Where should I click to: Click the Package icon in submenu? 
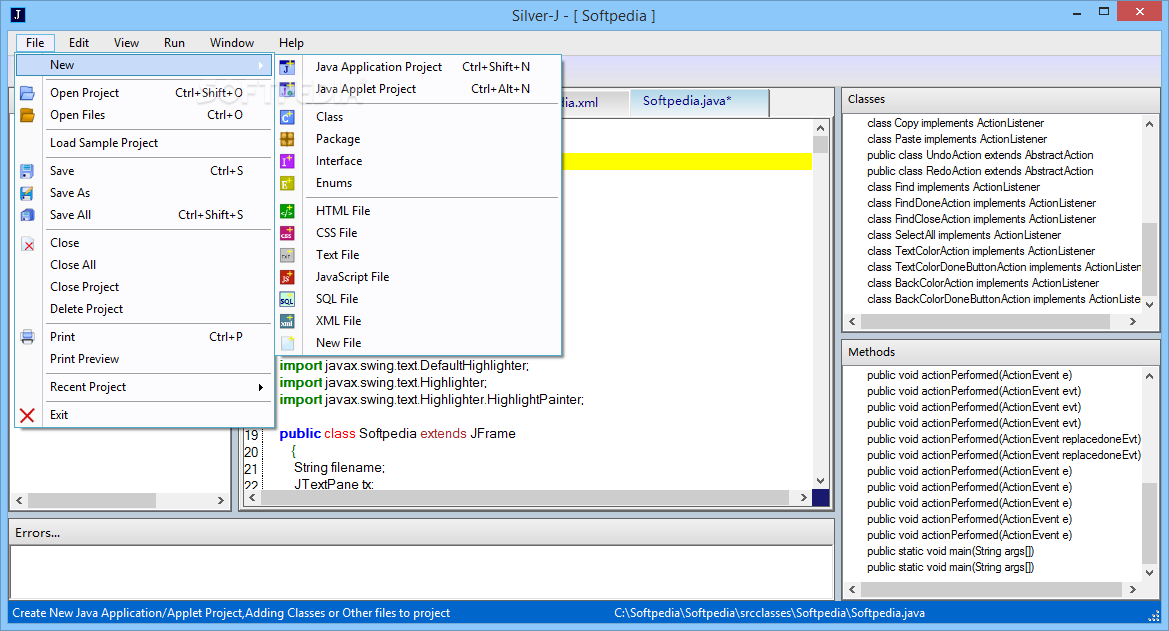pyautogui.click(x=287, y=139)
